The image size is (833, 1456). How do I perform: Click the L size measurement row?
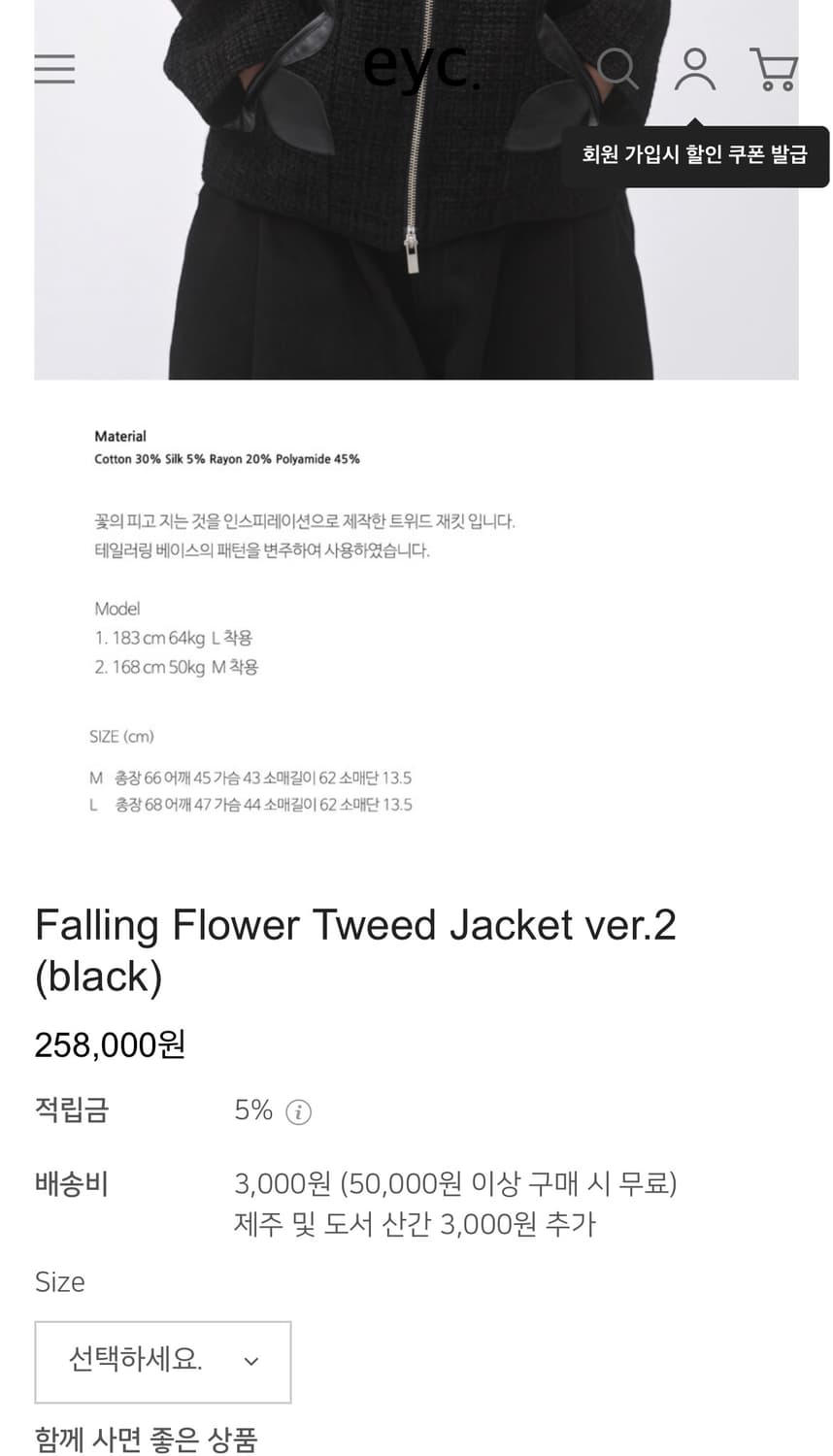[250, 805]
